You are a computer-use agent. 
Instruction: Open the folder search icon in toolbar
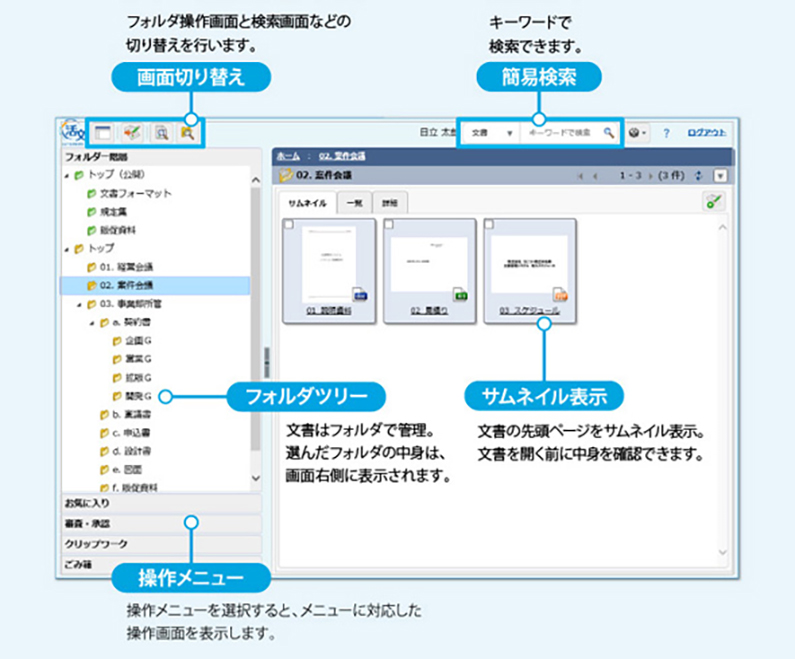coord(187,132)
